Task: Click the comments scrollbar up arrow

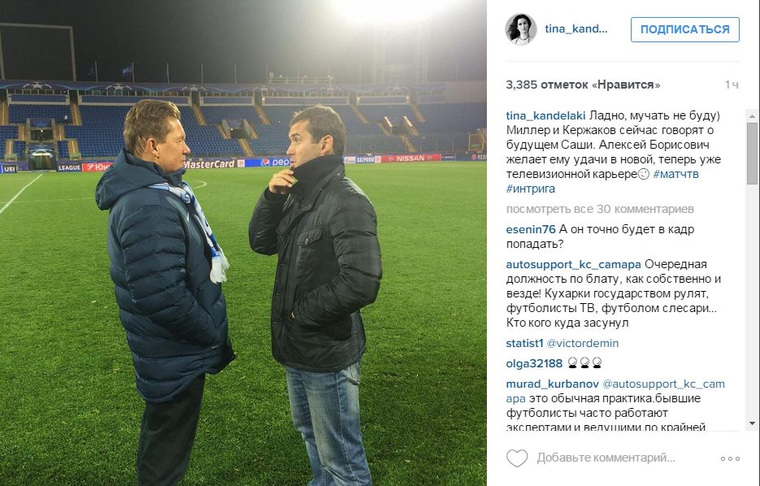Action: pos(752,116)
